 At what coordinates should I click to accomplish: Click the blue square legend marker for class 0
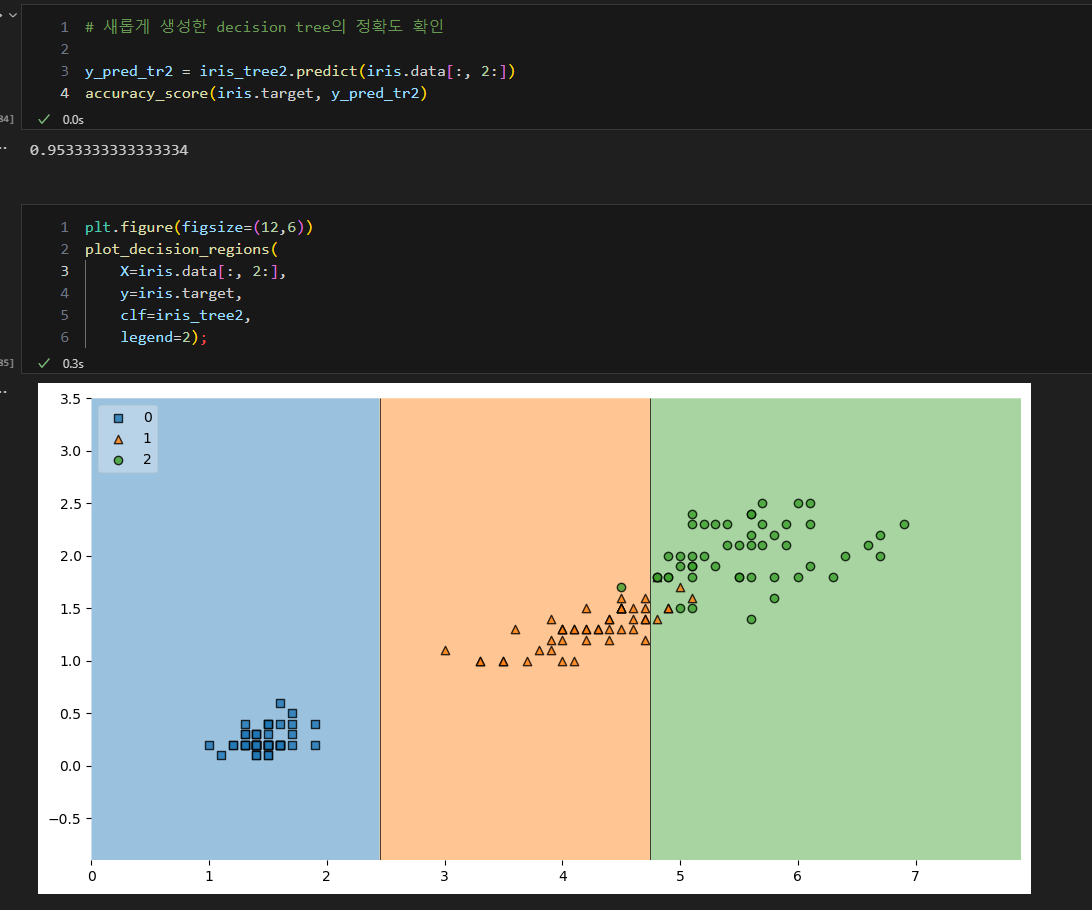point(118,418)
